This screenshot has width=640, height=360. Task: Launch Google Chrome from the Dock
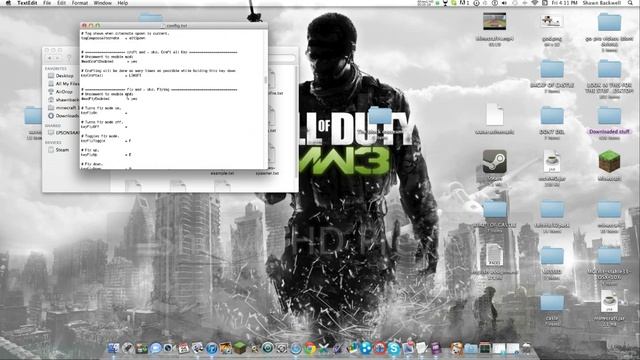[x=310, y=348]
